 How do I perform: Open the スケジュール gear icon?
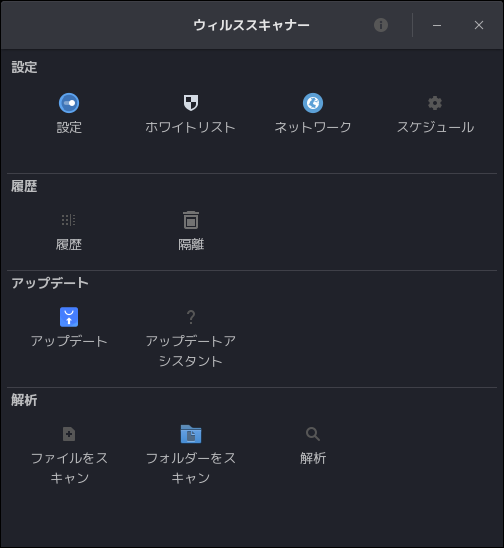(x=435, y=103)
